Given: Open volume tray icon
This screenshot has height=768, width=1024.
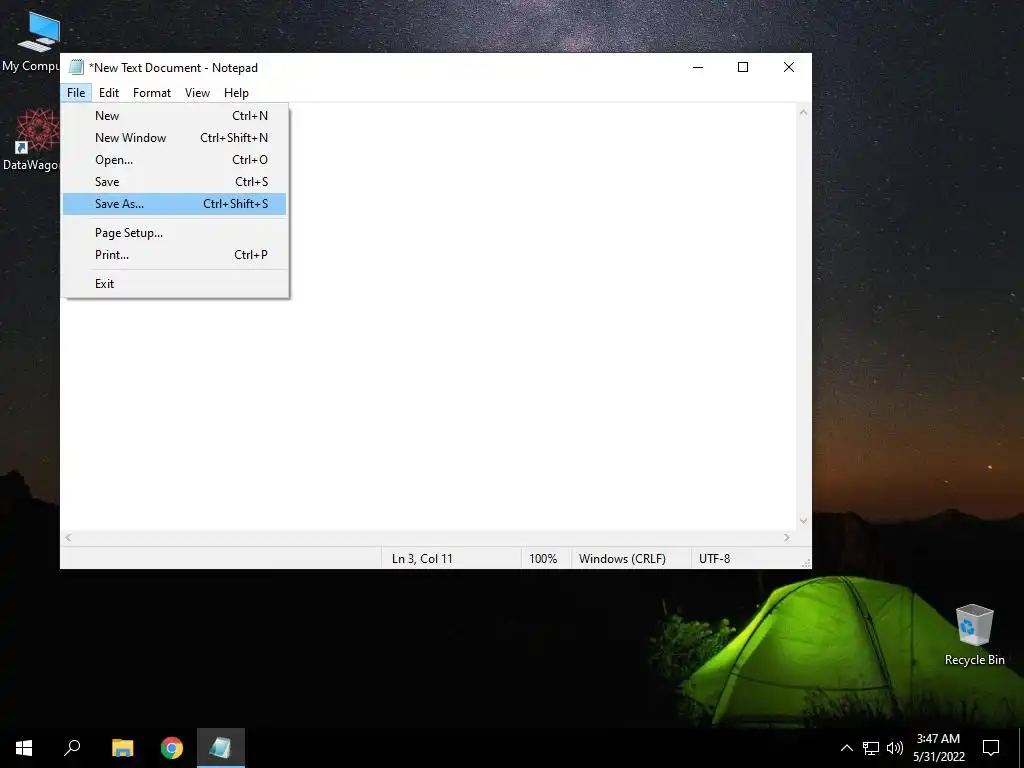Looking at the screenshot, I should [x=895, y=748].
